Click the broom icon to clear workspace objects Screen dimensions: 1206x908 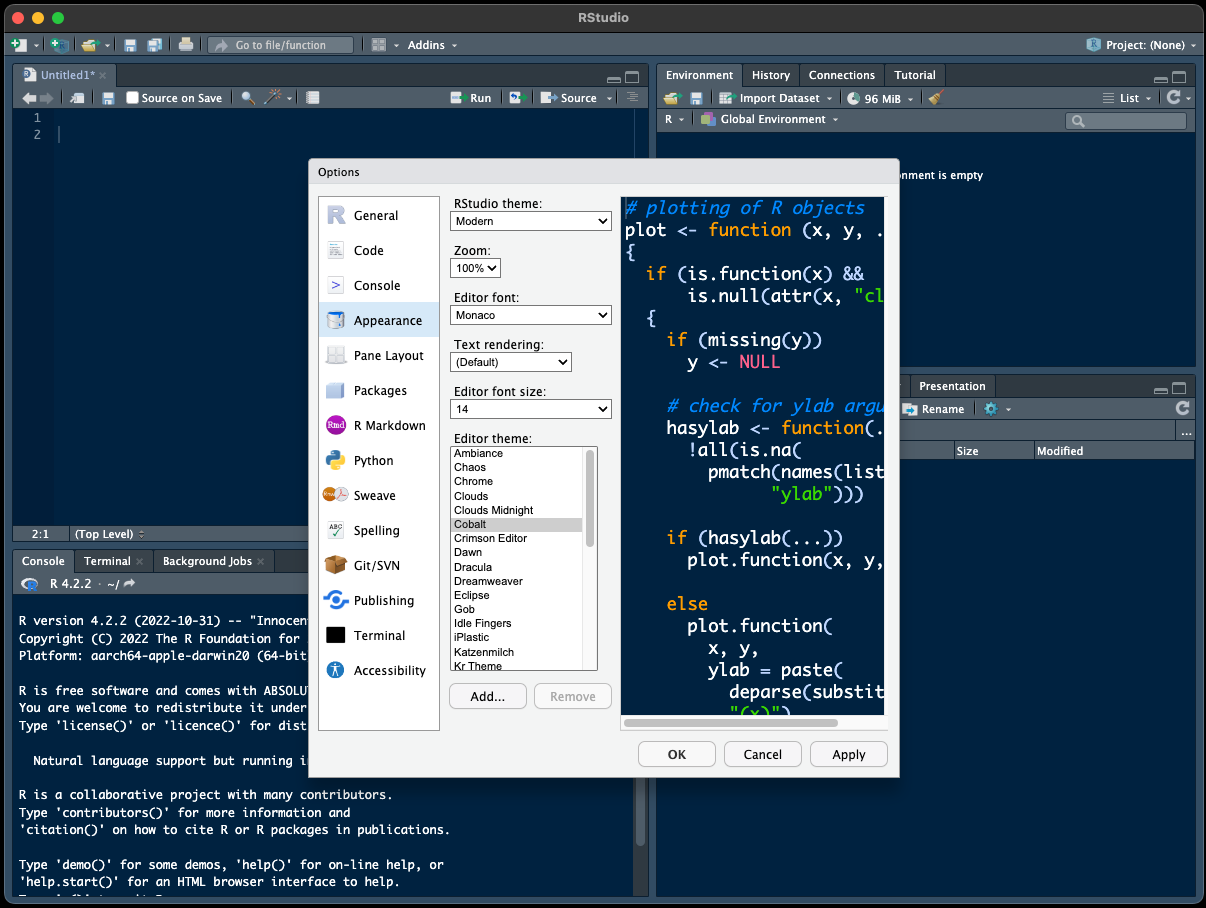[x=936, y=98]
